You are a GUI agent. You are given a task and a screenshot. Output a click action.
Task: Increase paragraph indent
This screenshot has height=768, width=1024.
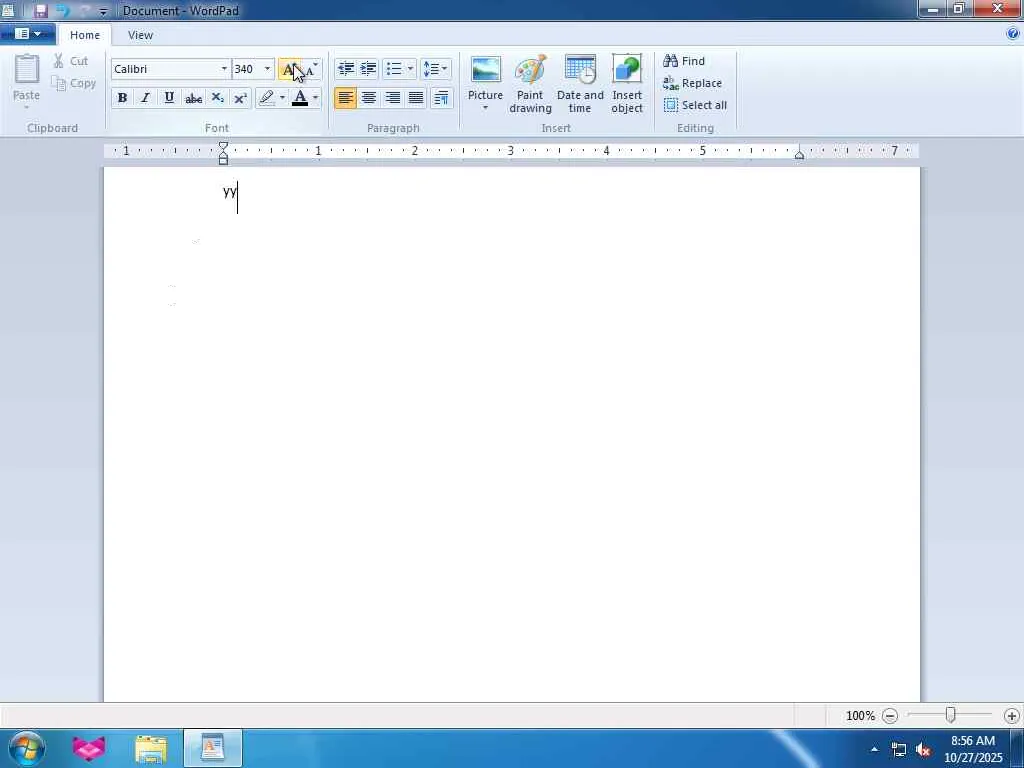[x=368, y=69]
